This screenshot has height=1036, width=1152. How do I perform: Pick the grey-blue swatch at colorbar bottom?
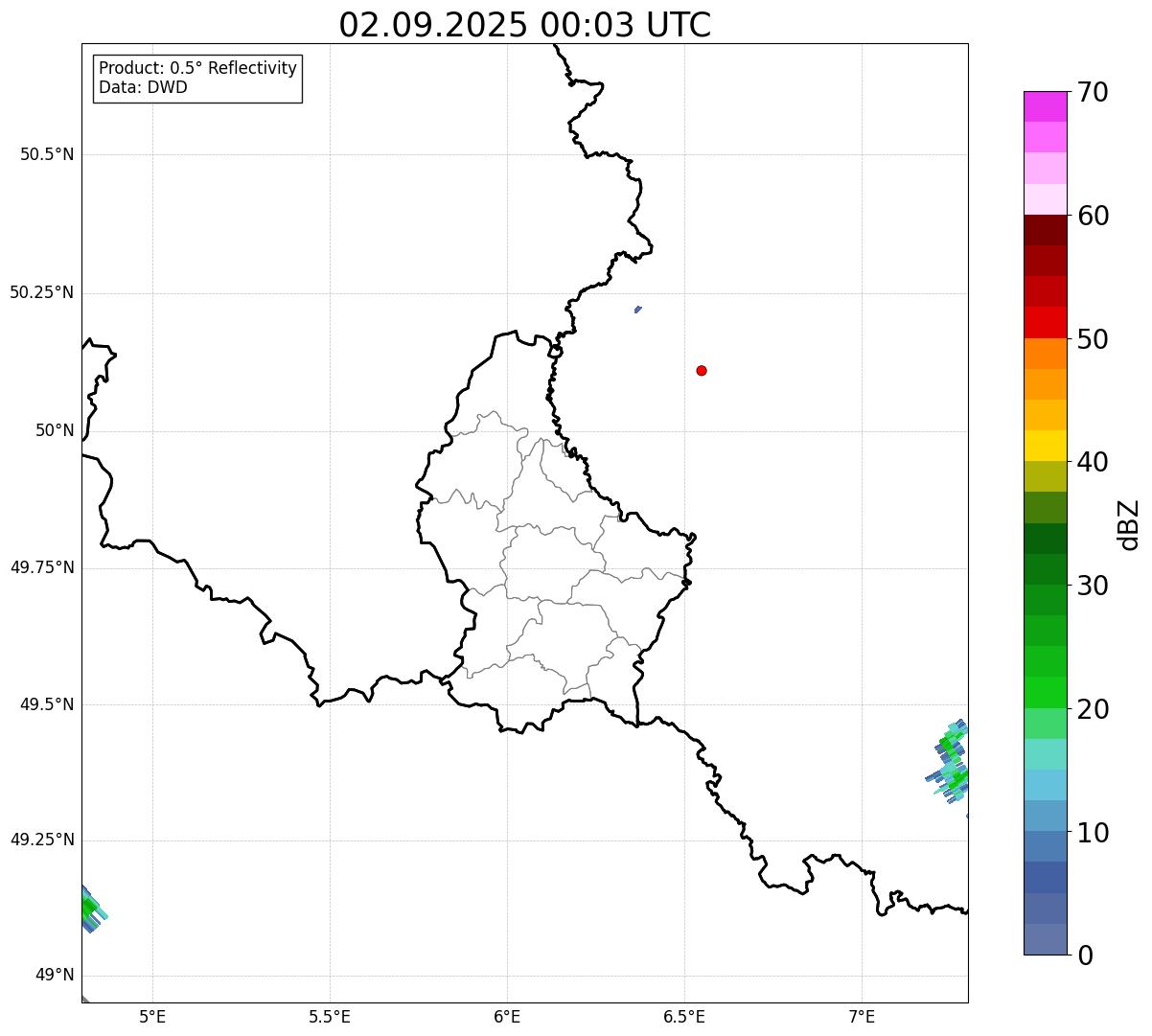click(x=1045, y=939)
